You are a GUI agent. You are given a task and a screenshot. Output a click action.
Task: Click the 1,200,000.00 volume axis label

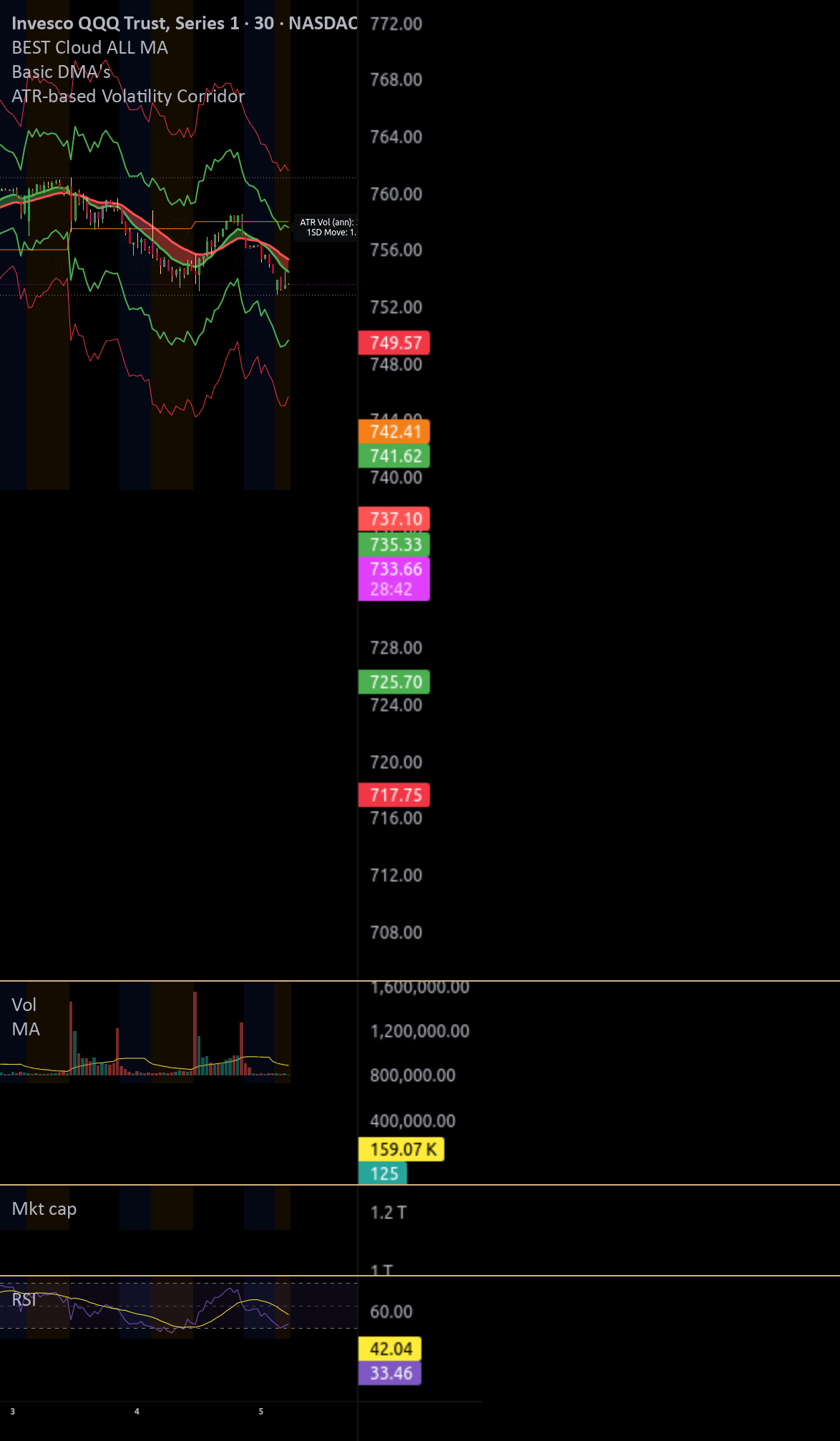[x=419, y=1031]
